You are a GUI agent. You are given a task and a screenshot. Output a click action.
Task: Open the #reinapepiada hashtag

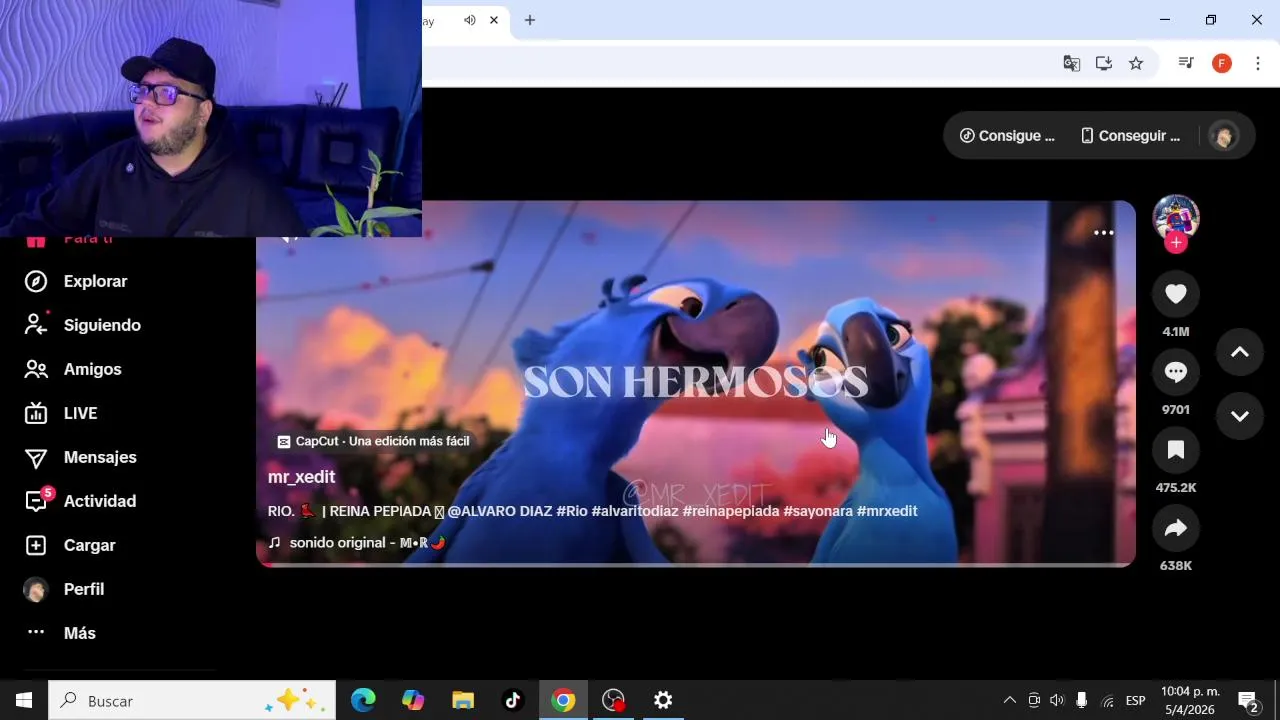pyautogui.click(x=731, y=511)
